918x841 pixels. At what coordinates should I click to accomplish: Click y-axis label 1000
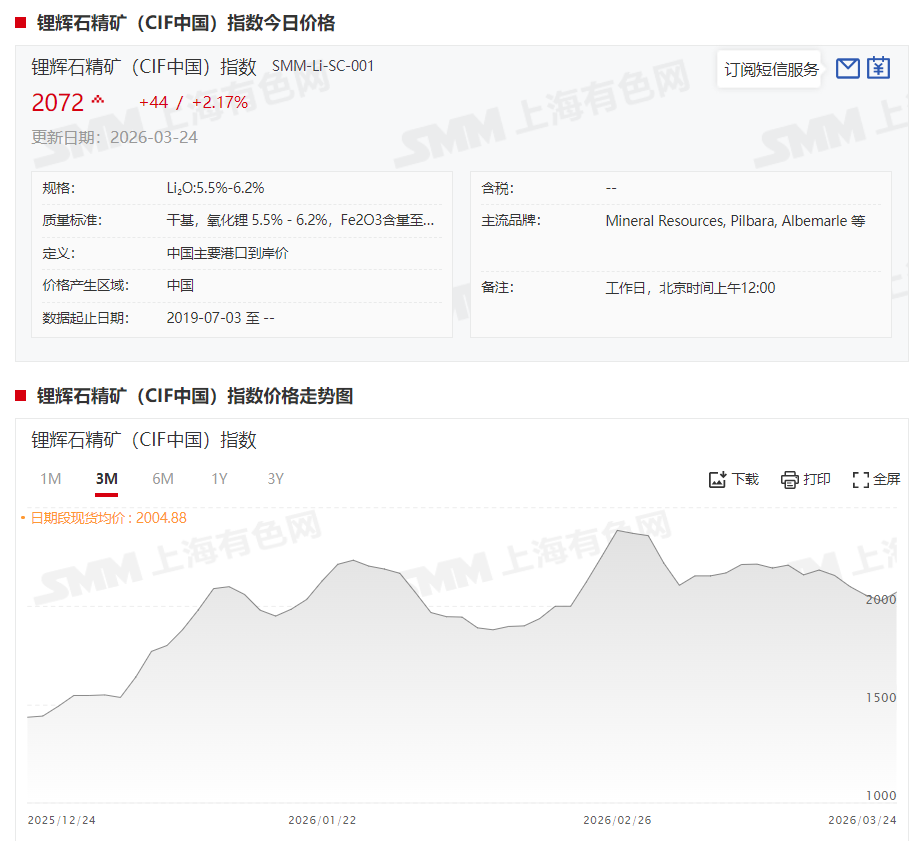881,795
